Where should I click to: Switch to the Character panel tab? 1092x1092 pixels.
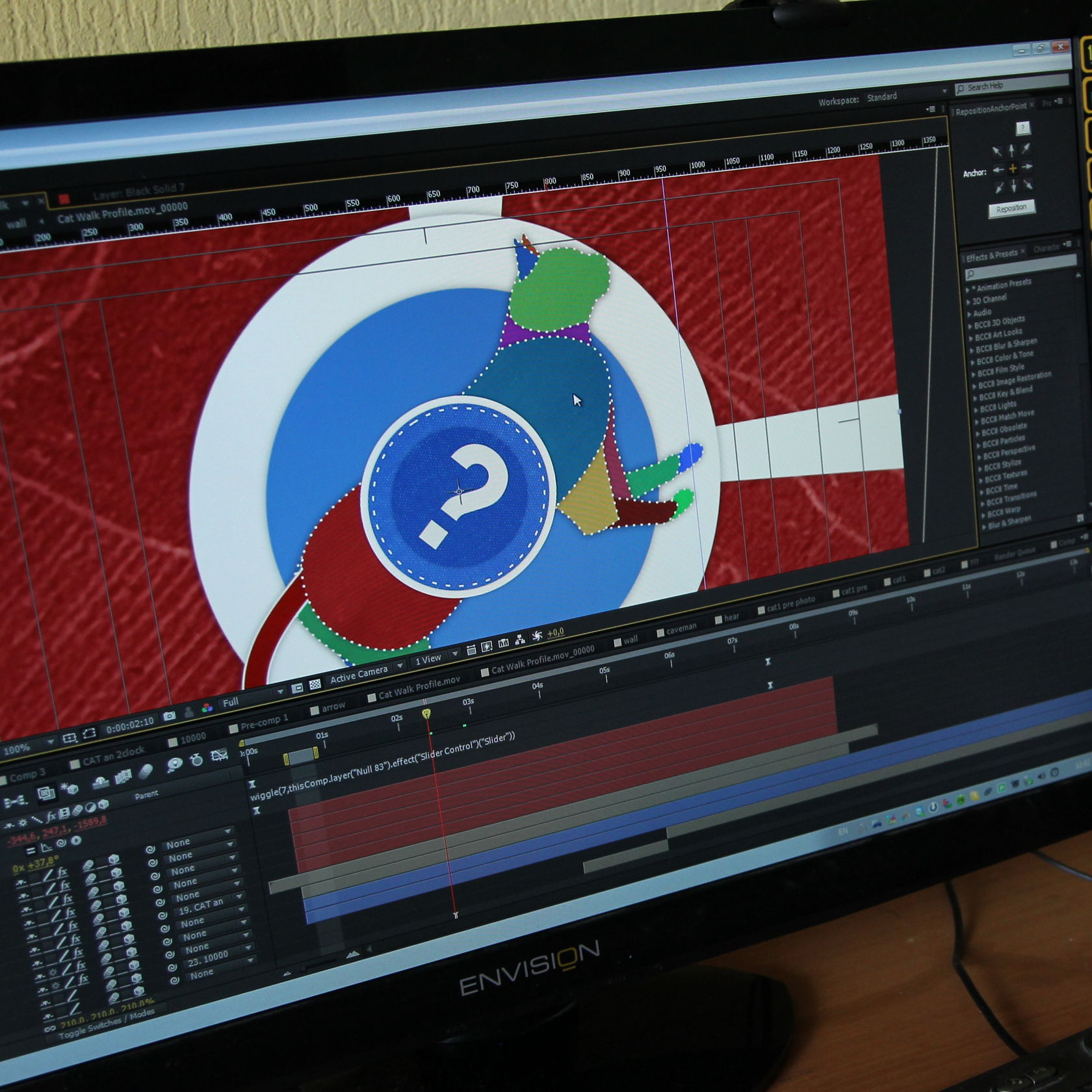tap(1046, 248)
